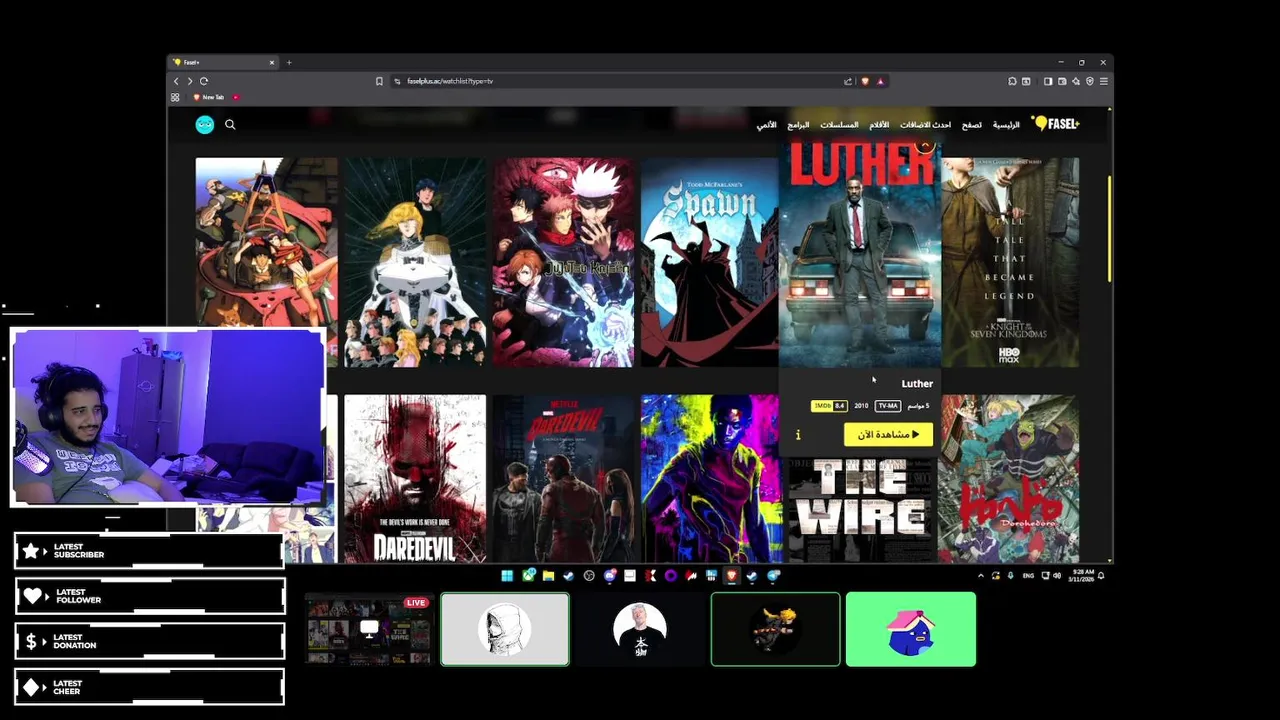Open the teal user profile avatar
Viewport: 1280px width, 720px height.
(205, 124)
